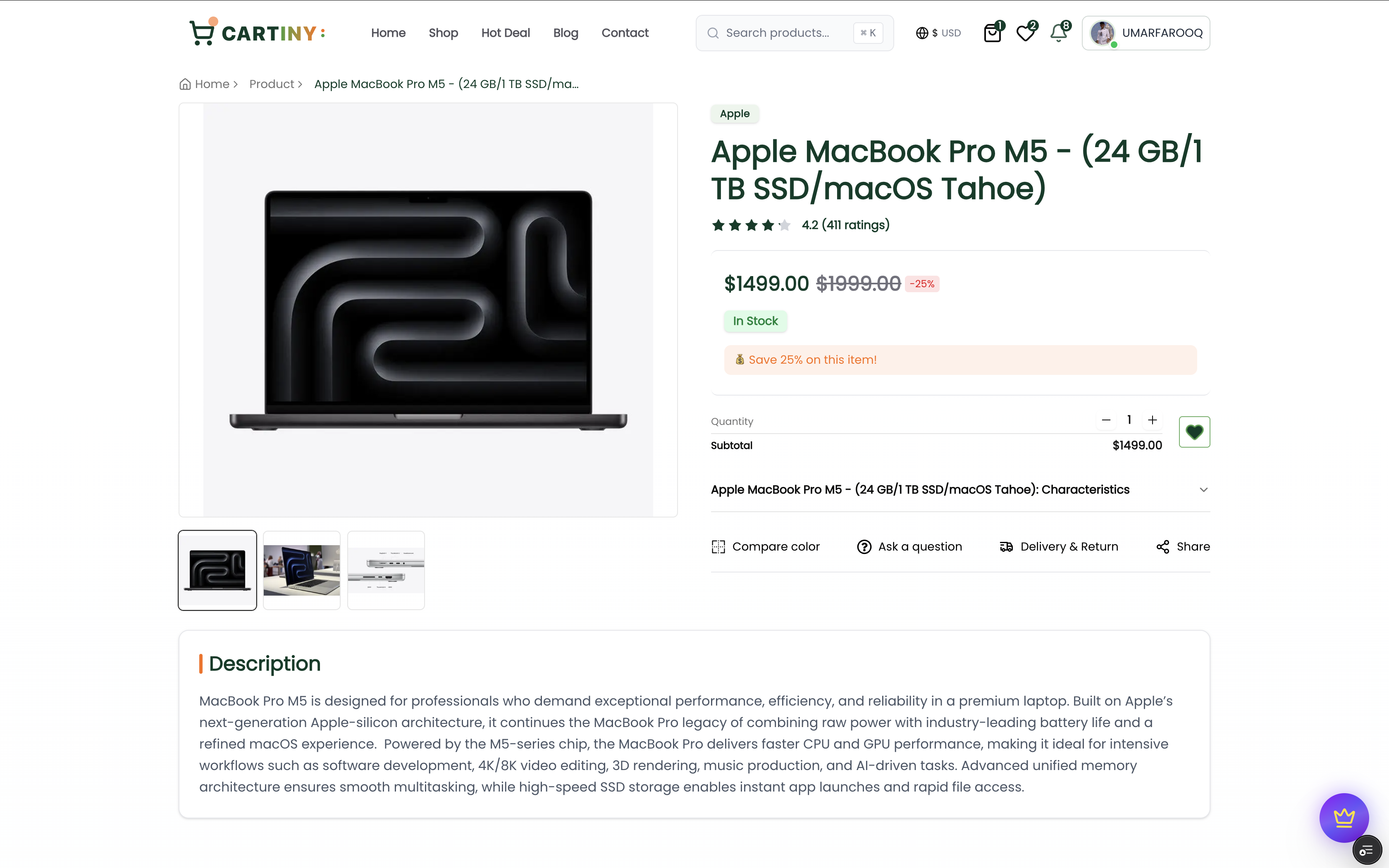Click the Compare color icon
This screenshot has height=868, width=1389.
(x=718, y=546)
